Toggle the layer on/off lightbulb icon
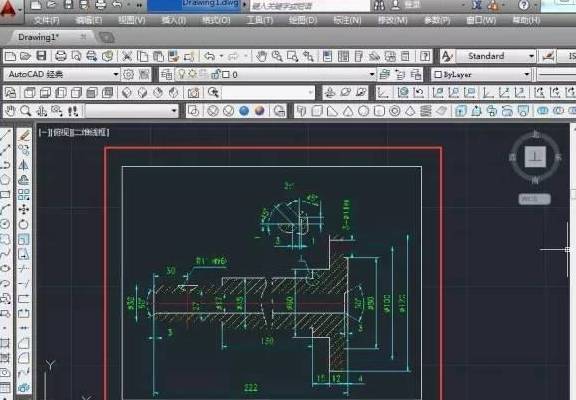The width and height of the screenshot is (576, 400). pyautogui.click(x=181, y=75)
